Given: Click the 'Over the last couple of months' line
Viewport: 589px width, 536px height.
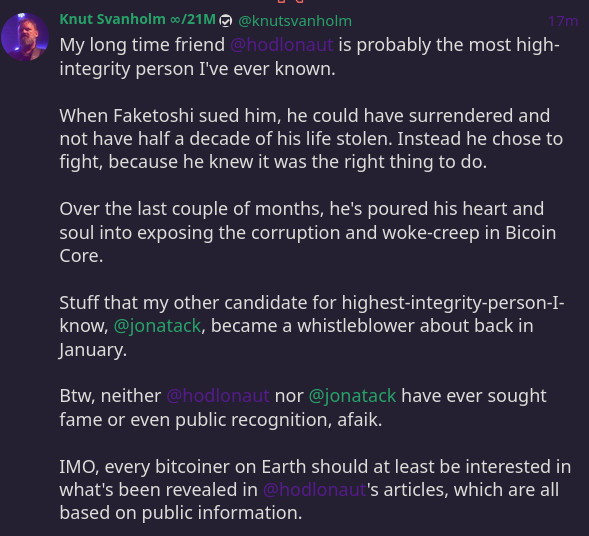Looking at the screenshot, I should (x=302, y=209).
